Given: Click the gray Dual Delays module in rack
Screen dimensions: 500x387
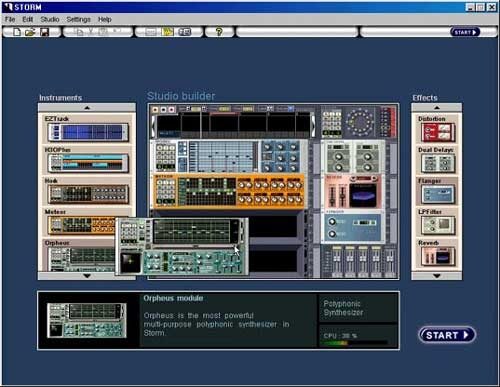Looking at the screenshot, I should click(353, 157).
